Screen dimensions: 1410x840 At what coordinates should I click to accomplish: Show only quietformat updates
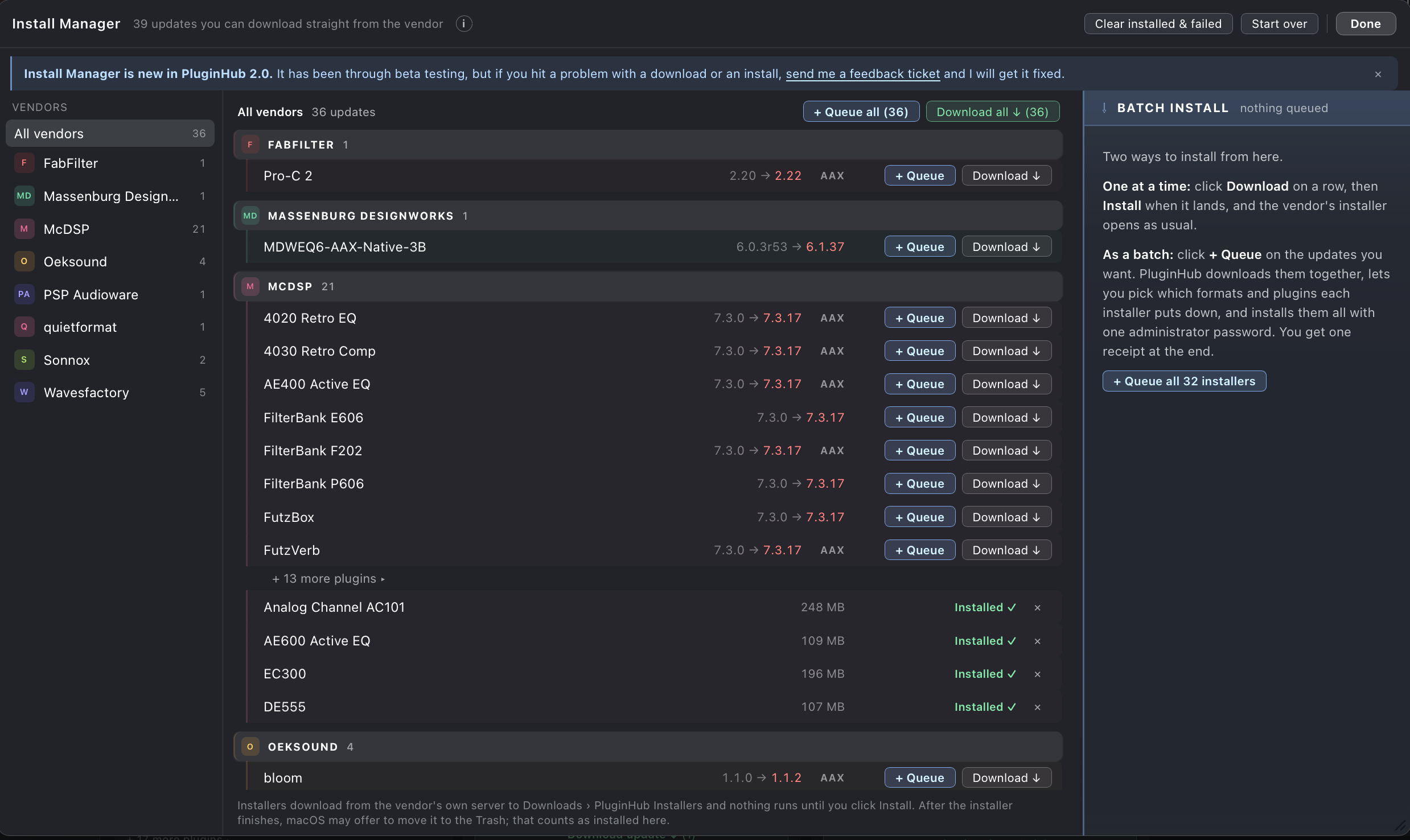pyautogui.click(x=110, y=327)
